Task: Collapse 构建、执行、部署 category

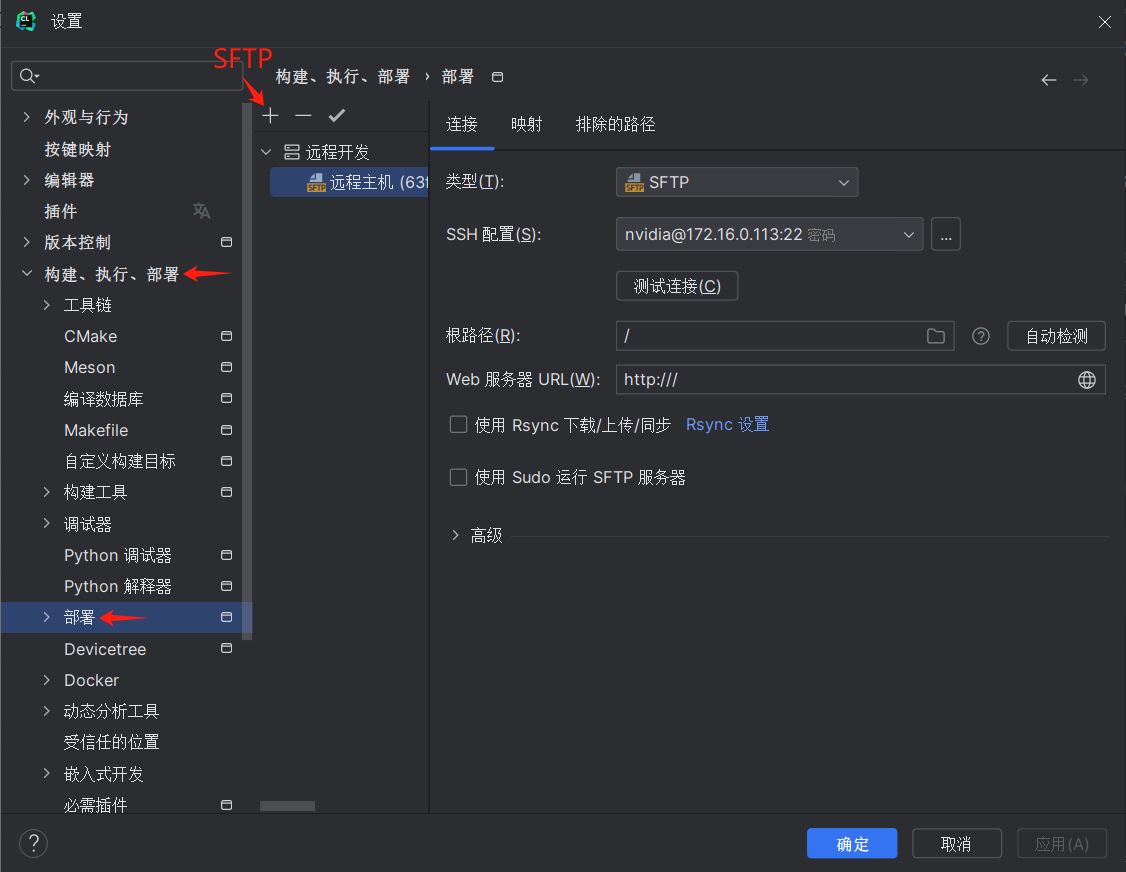Action: 27,274
